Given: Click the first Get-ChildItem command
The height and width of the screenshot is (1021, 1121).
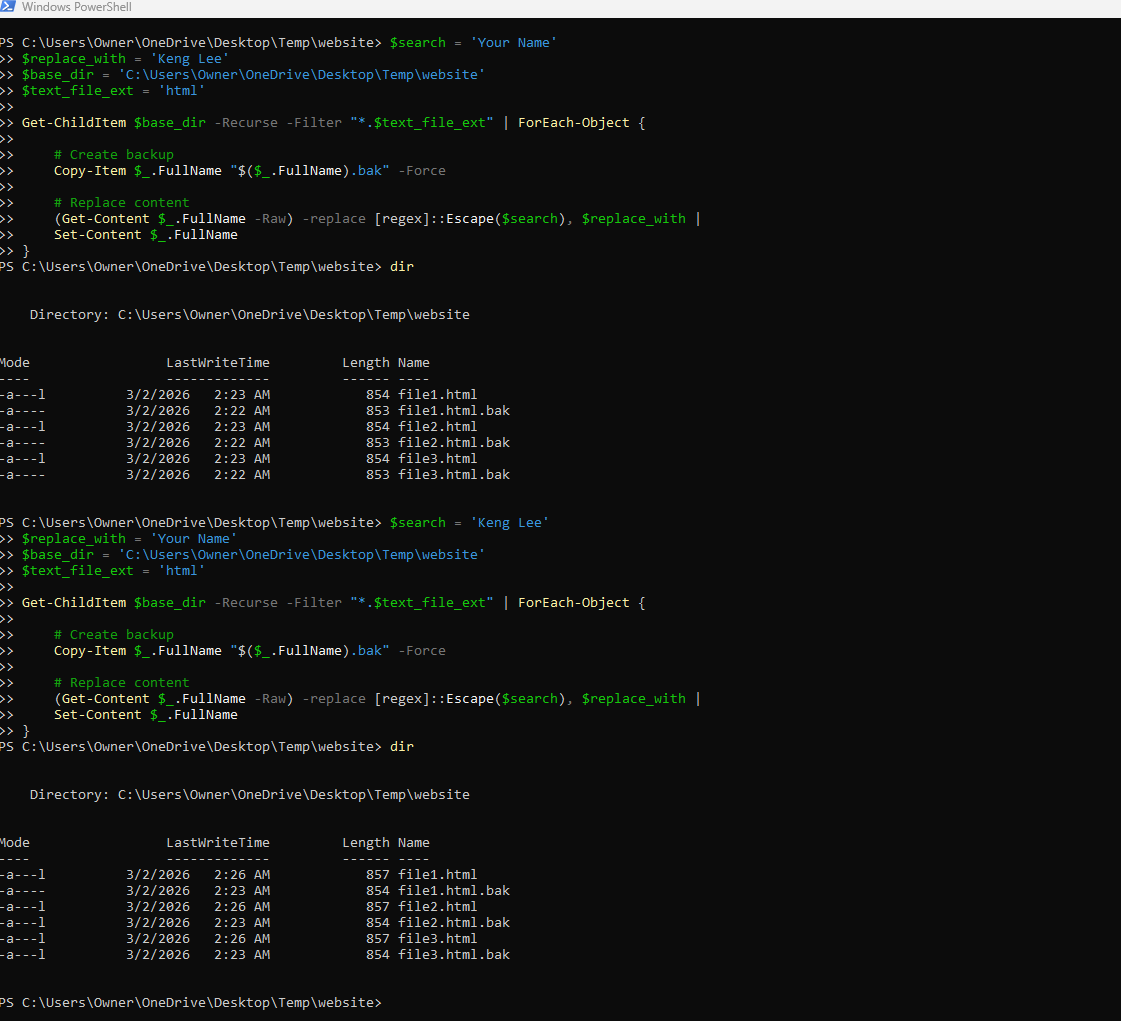Looking at the screenshot, I should [74, 123].
